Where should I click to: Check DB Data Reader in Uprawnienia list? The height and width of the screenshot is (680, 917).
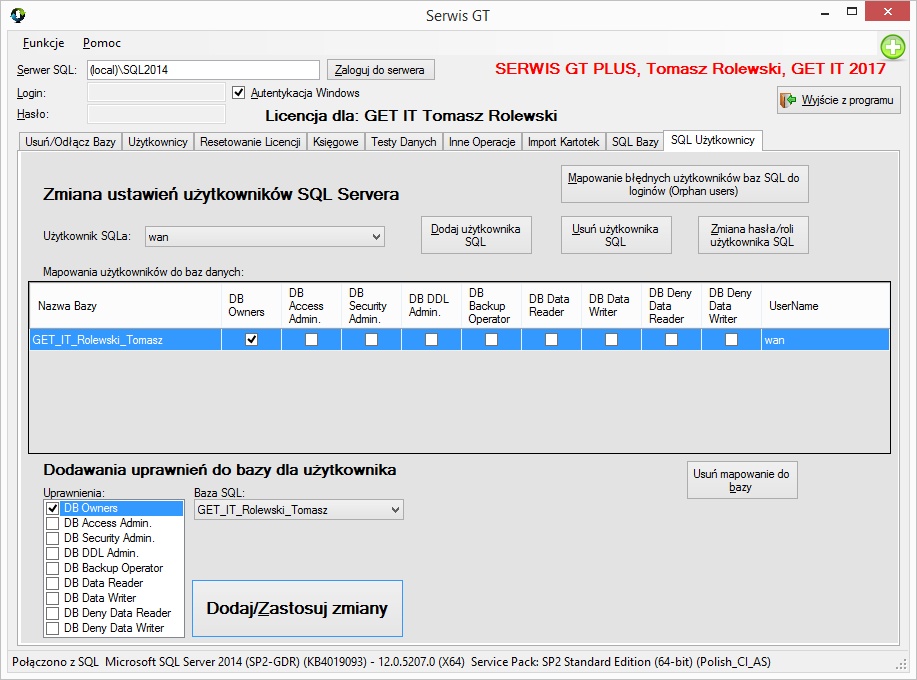click(52, 583)
